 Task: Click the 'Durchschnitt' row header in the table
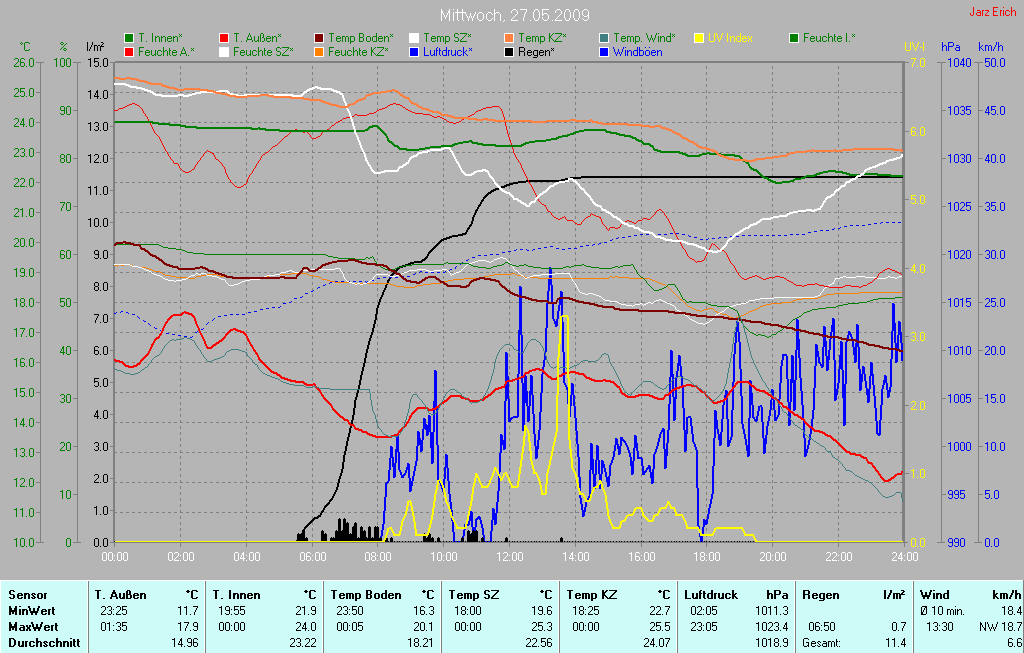(44, 643)
